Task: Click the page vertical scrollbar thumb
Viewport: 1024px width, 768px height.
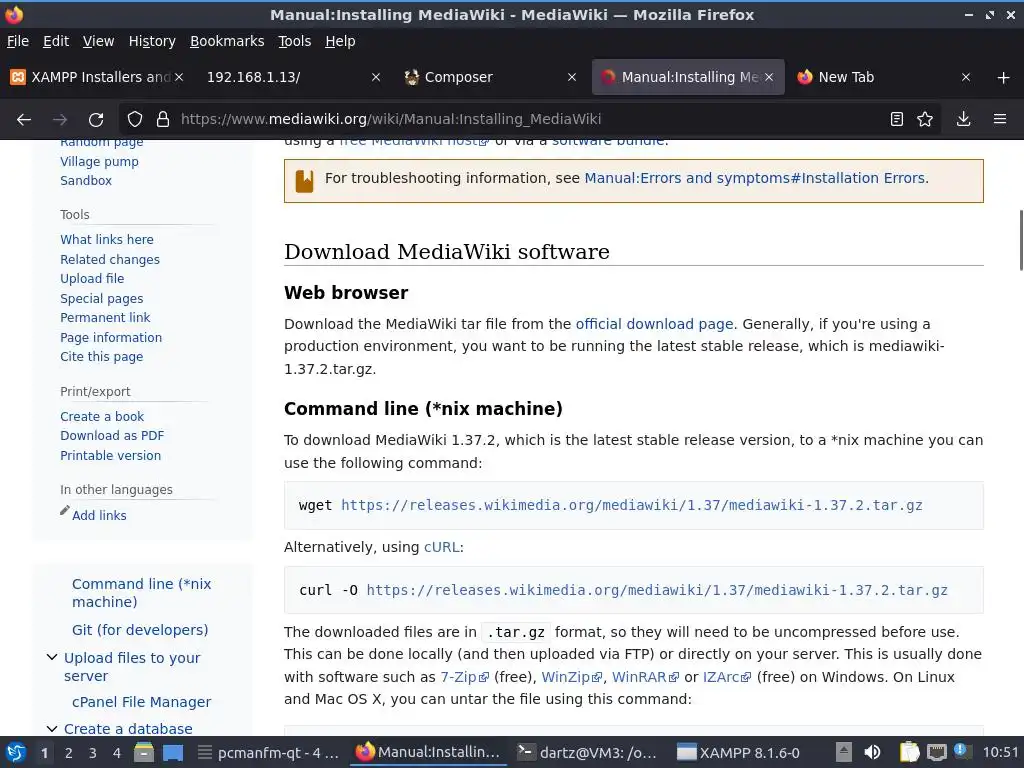Action: [x=1021, y=240]
